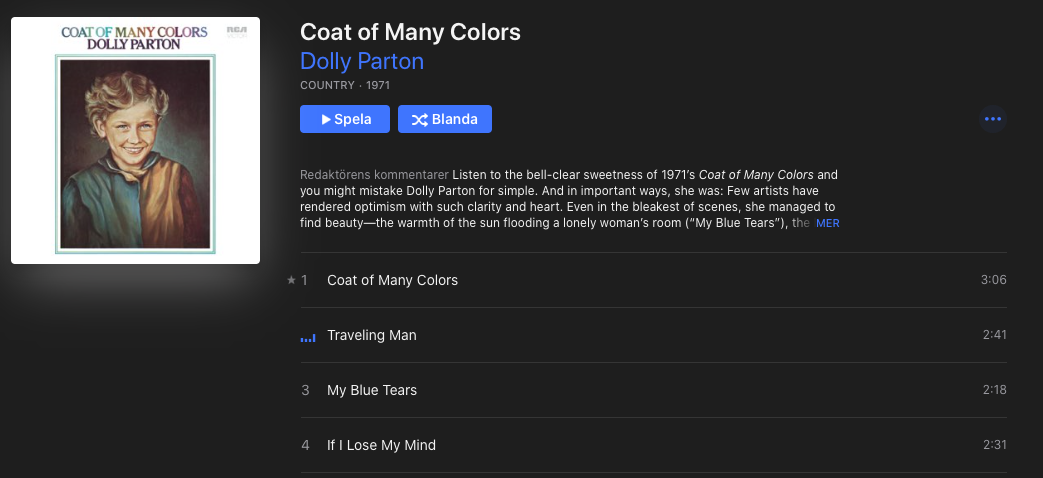This screenshot has height=478, width=1043.
Task: Start playback with the Spela button
Action: click(345, 119)
